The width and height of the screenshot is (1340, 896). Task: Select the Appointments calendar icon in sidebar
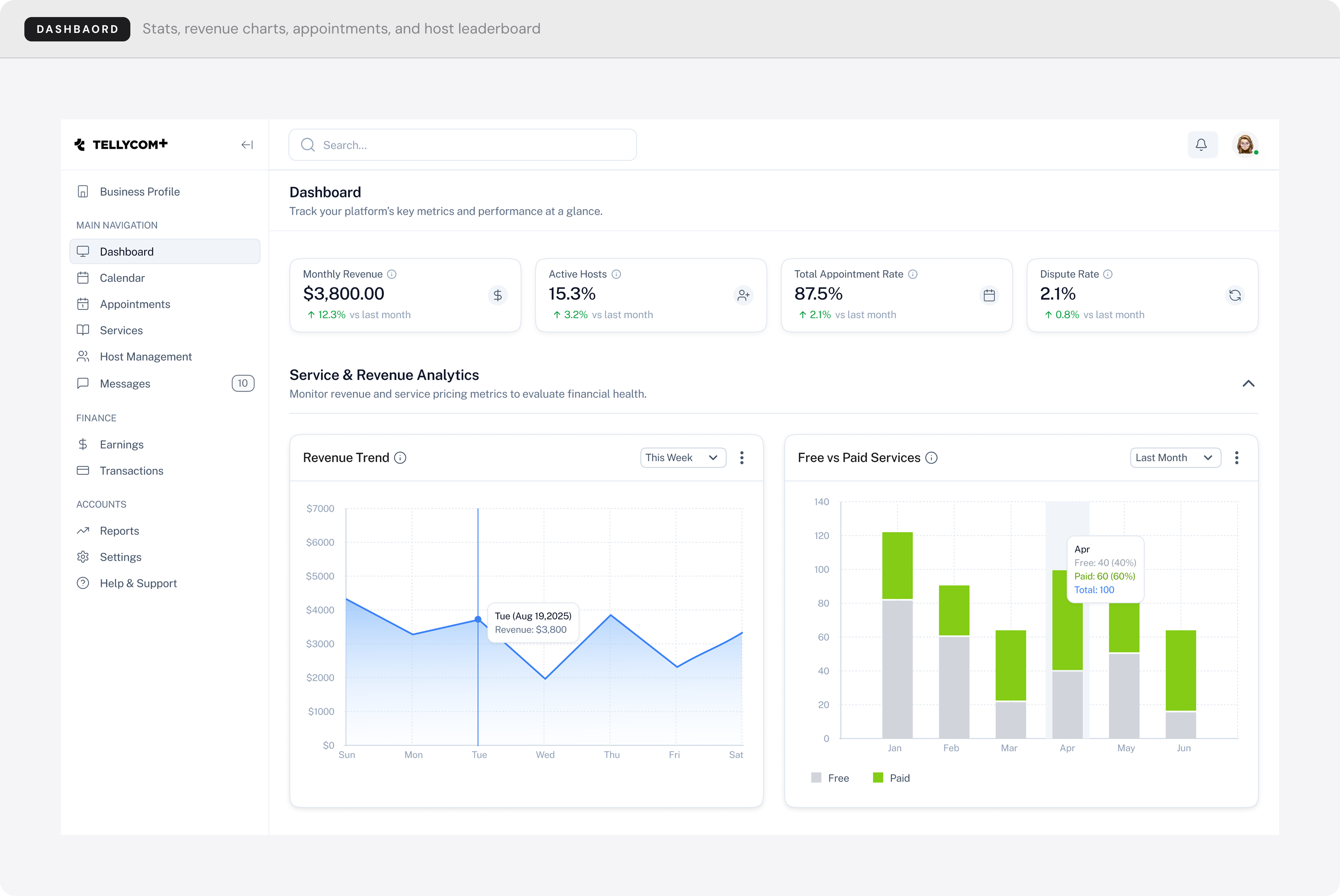(x=83, y=303)
